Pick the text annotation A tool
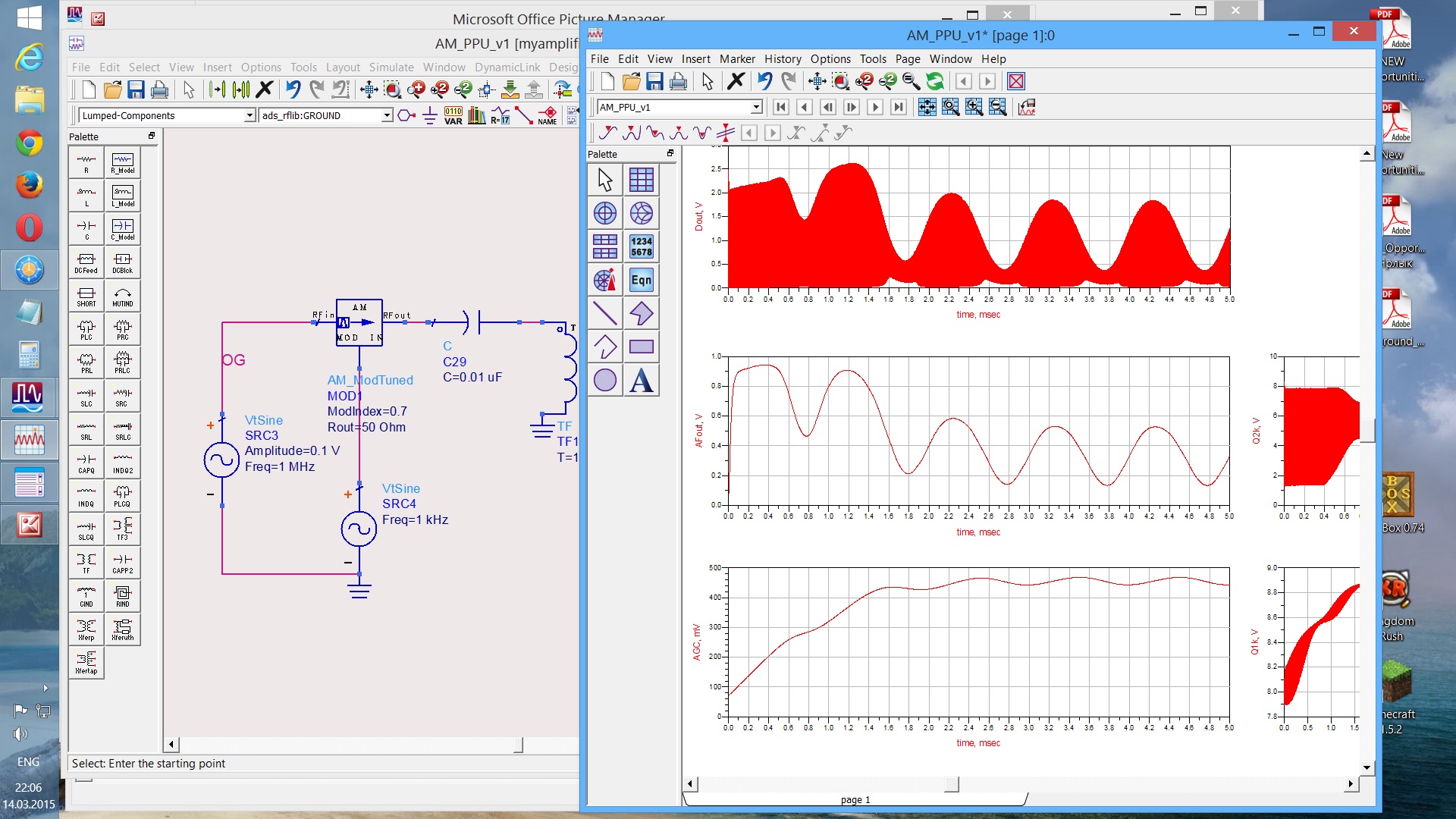This screenshot has height=819, width=1456. pos(641,380)
